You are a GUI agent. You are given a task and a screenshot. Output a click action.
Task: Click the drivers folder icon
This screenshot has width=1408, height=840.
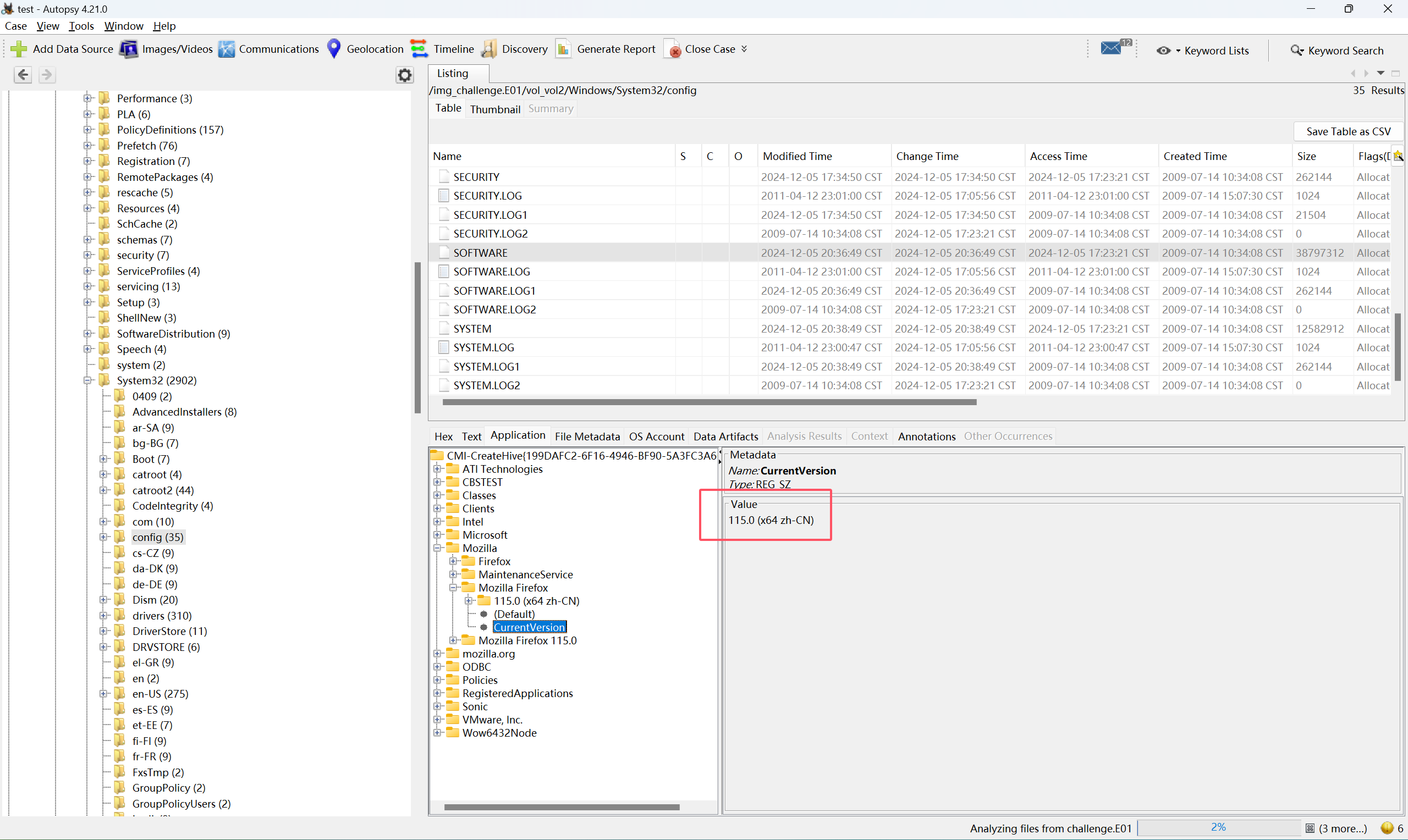pyautogui.click(x=119, y=615)
